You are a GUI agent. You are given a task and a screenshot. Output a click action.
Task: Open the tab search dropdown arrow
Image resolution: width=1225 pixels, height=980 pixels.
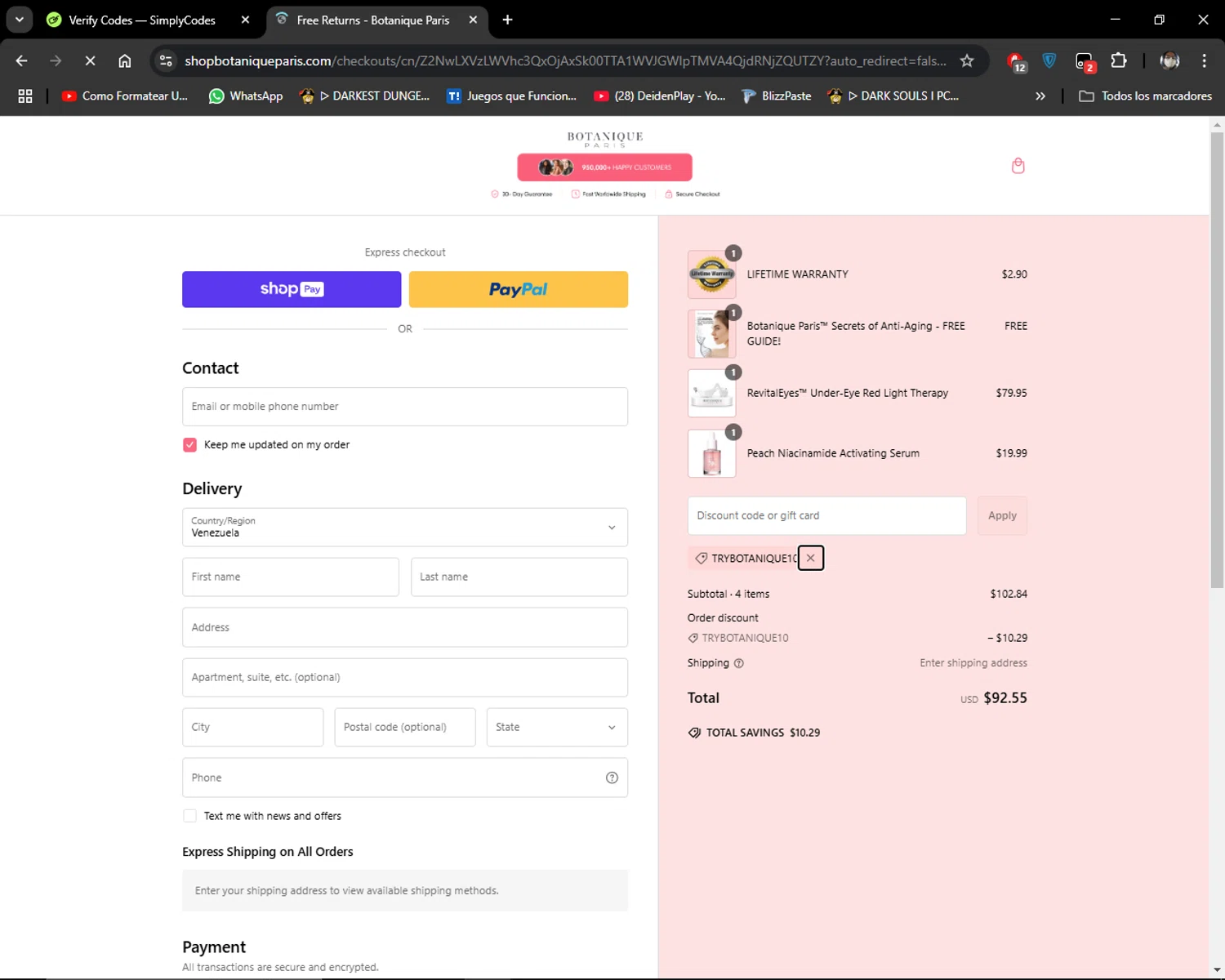pyautogui.click(x=19, y=20)
